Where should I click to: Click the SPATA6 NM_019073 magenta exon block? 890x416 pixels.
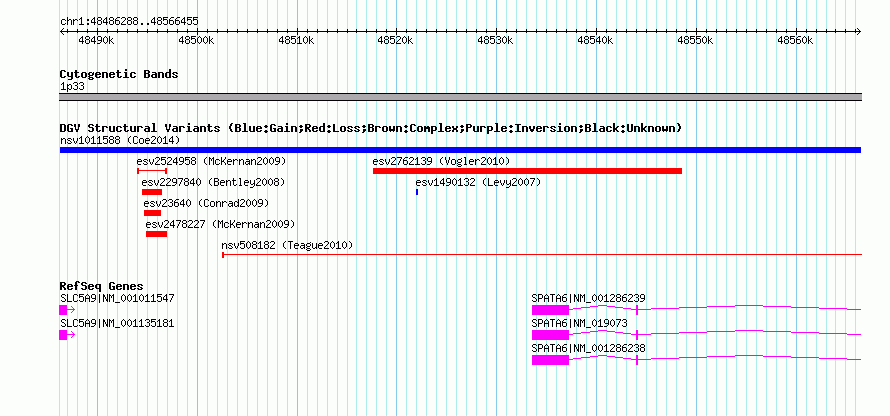(x=550, y=335)
